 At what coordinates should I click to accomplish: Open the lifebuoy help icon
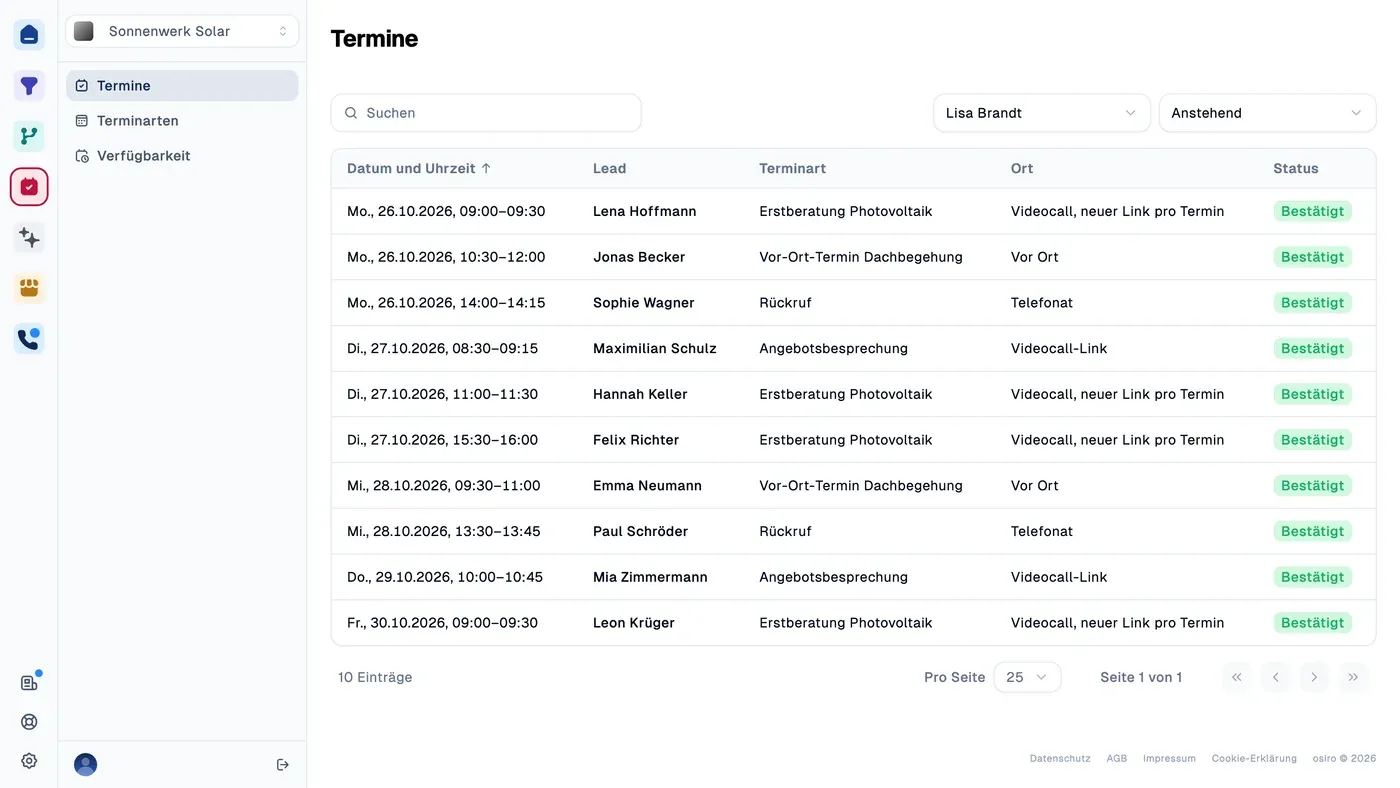pyautogui.click(x=29, y=722)
